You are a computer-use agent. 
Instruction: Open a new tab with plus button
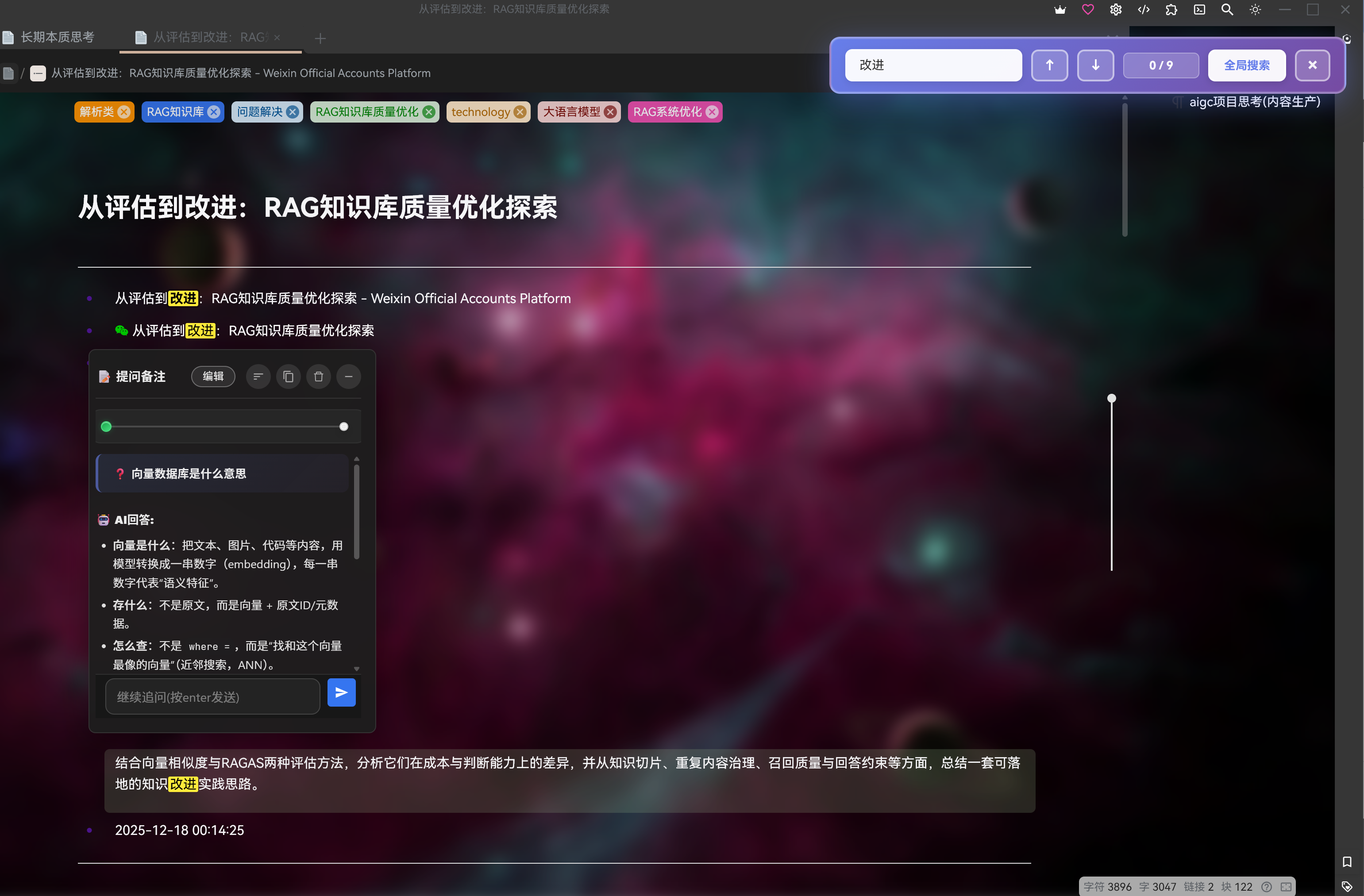[320, 38]
